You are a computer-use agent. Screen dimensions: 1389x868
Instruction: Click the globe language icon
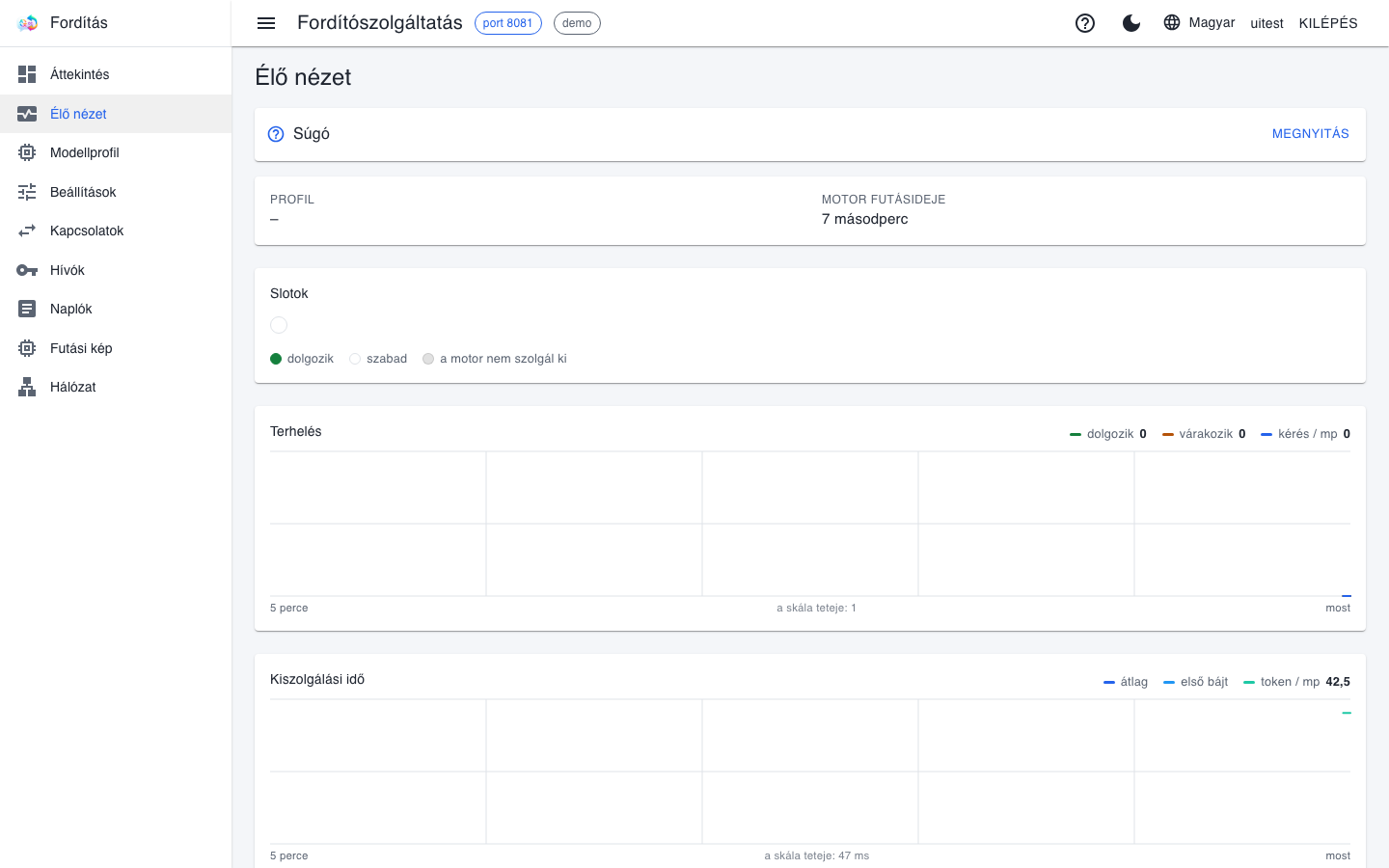(x=1172, y=22)
